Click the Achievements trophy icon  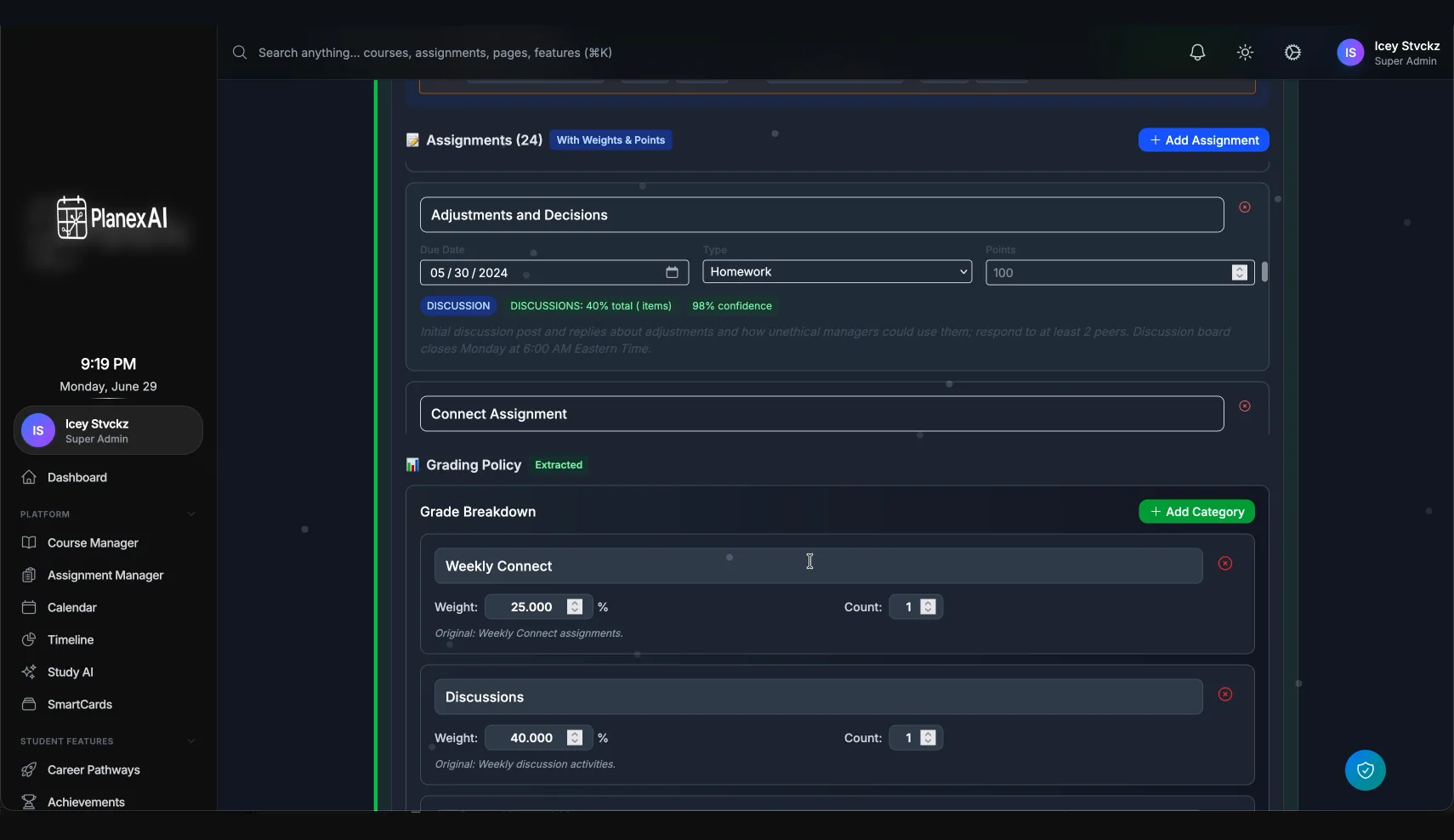29,802
